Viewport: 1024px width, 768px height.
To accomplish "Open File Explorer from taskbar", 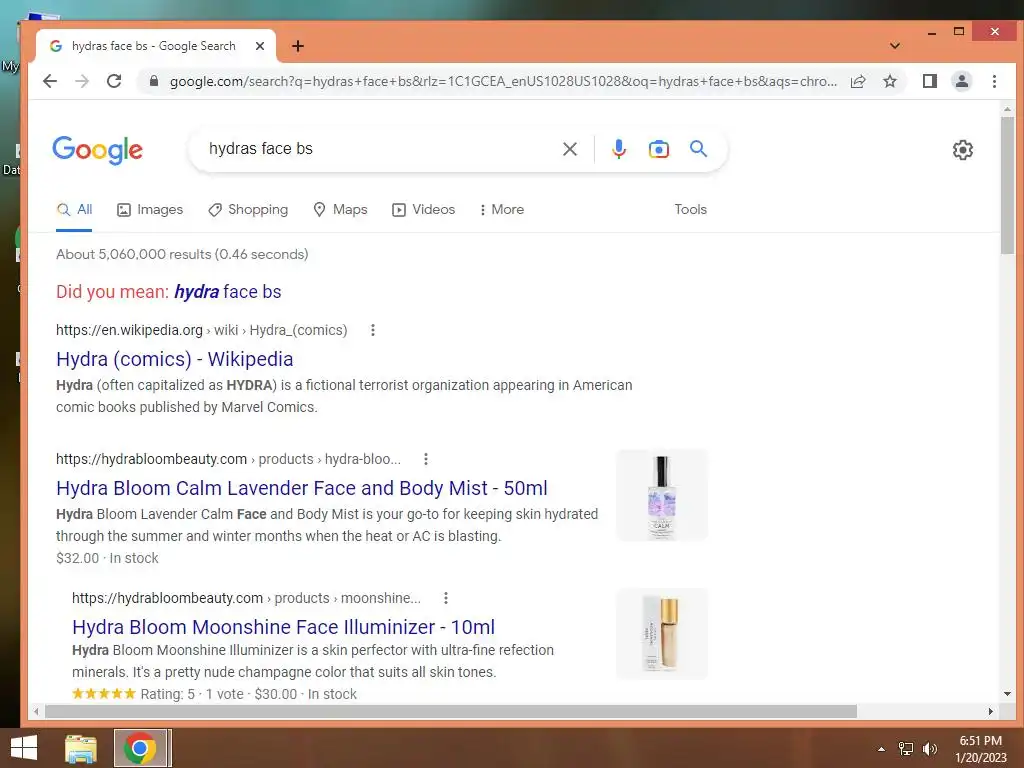I will [81, 748].
